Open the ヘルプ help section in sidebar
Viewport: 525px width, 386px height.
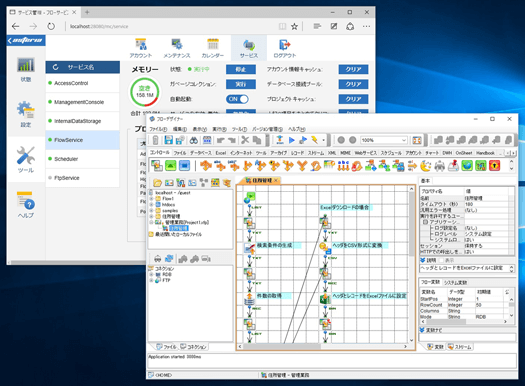pos(26,205)
